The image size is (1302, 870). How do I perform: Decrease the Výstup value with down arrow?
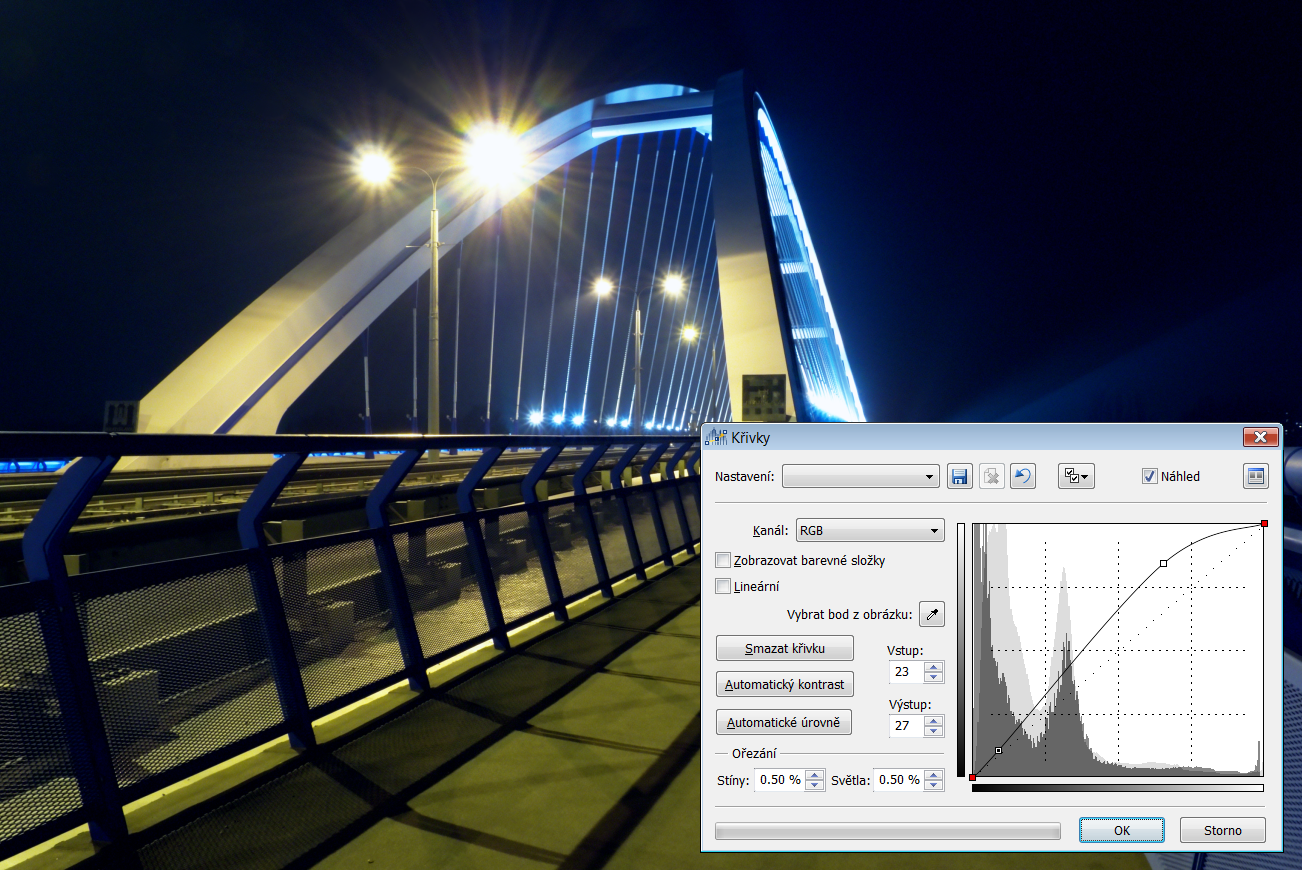(x=934, y=732)
